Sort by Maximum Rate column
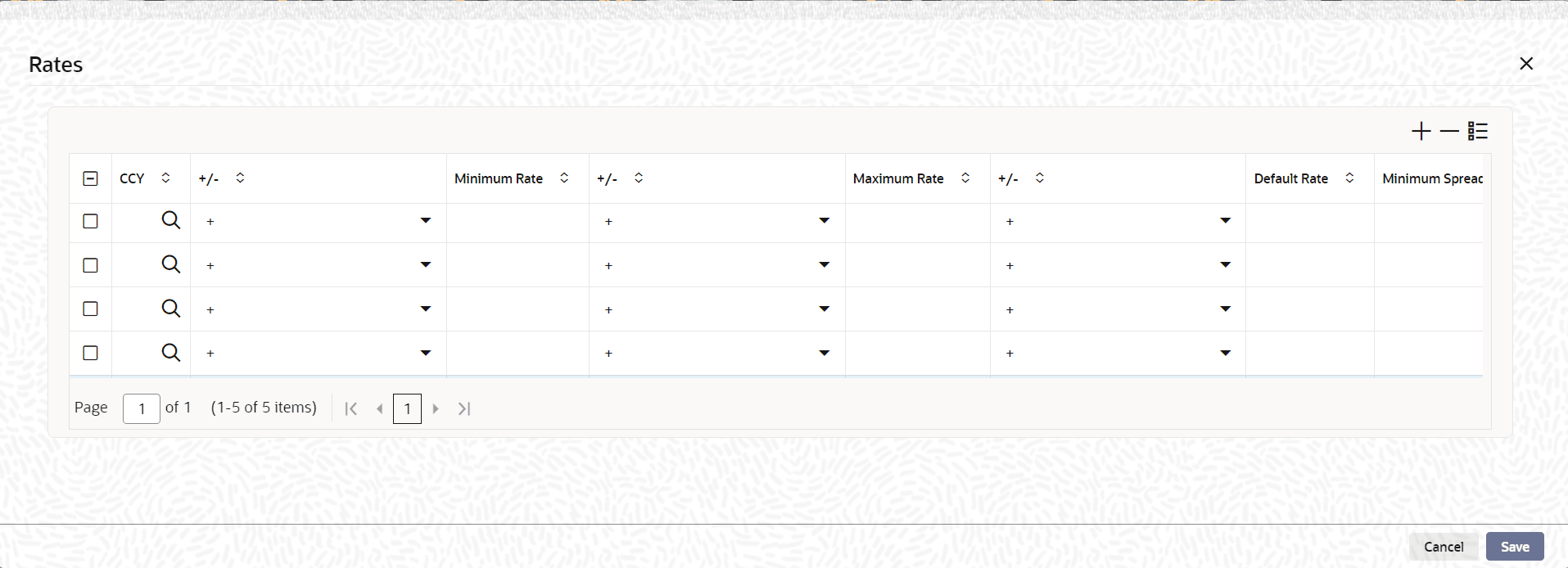Screen dimensions: 1568x568 965,178
